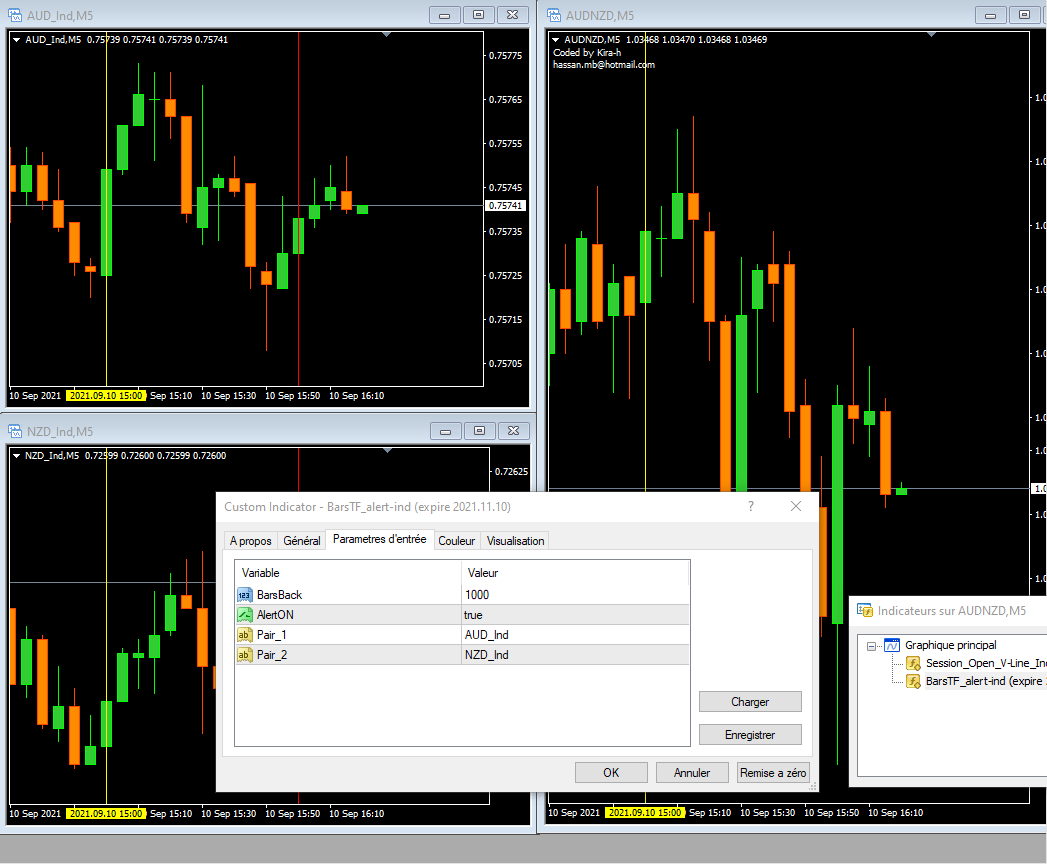Open the AUD_Ind,M5 chart header triangle menu
1047x864 pixels.
pos(17,39)
